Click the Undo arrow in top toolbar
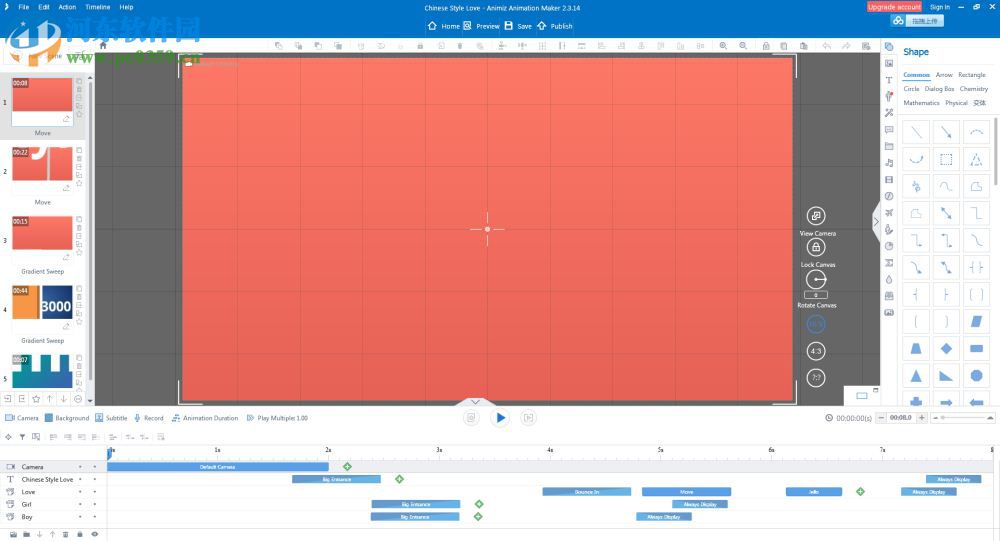This screenshot has width=1000, height=541. [827, 46]
